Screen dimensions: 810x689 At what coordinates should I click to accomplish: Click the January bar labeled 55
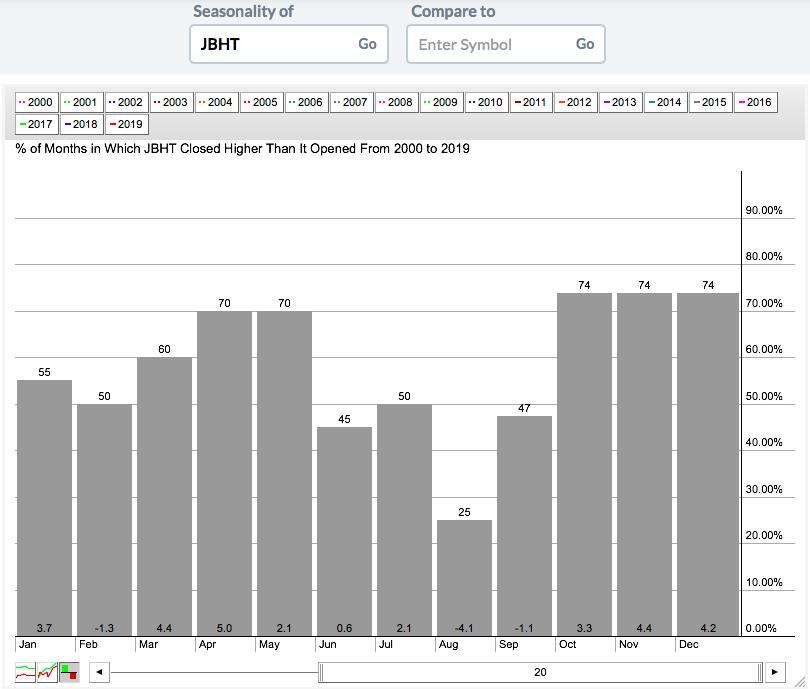tap(44, 508)
